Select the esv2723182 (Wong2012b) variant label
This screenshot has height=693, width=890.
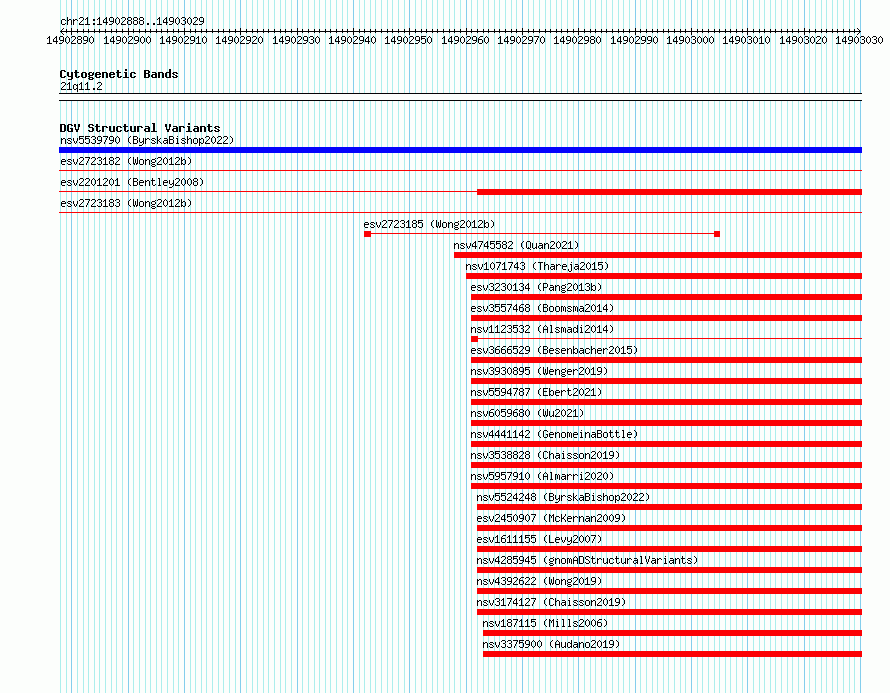tap(126, 161)
